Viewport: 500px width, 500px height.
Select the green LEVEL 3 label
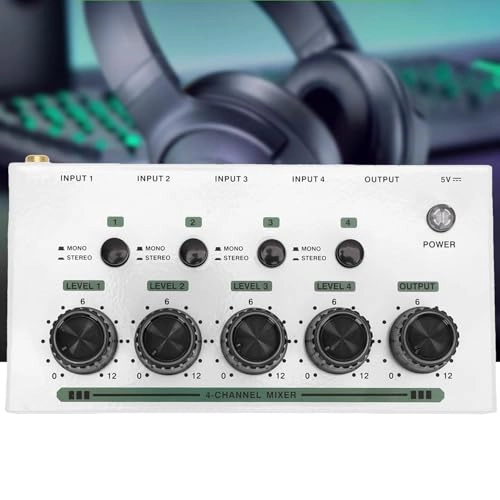point(251,286)
